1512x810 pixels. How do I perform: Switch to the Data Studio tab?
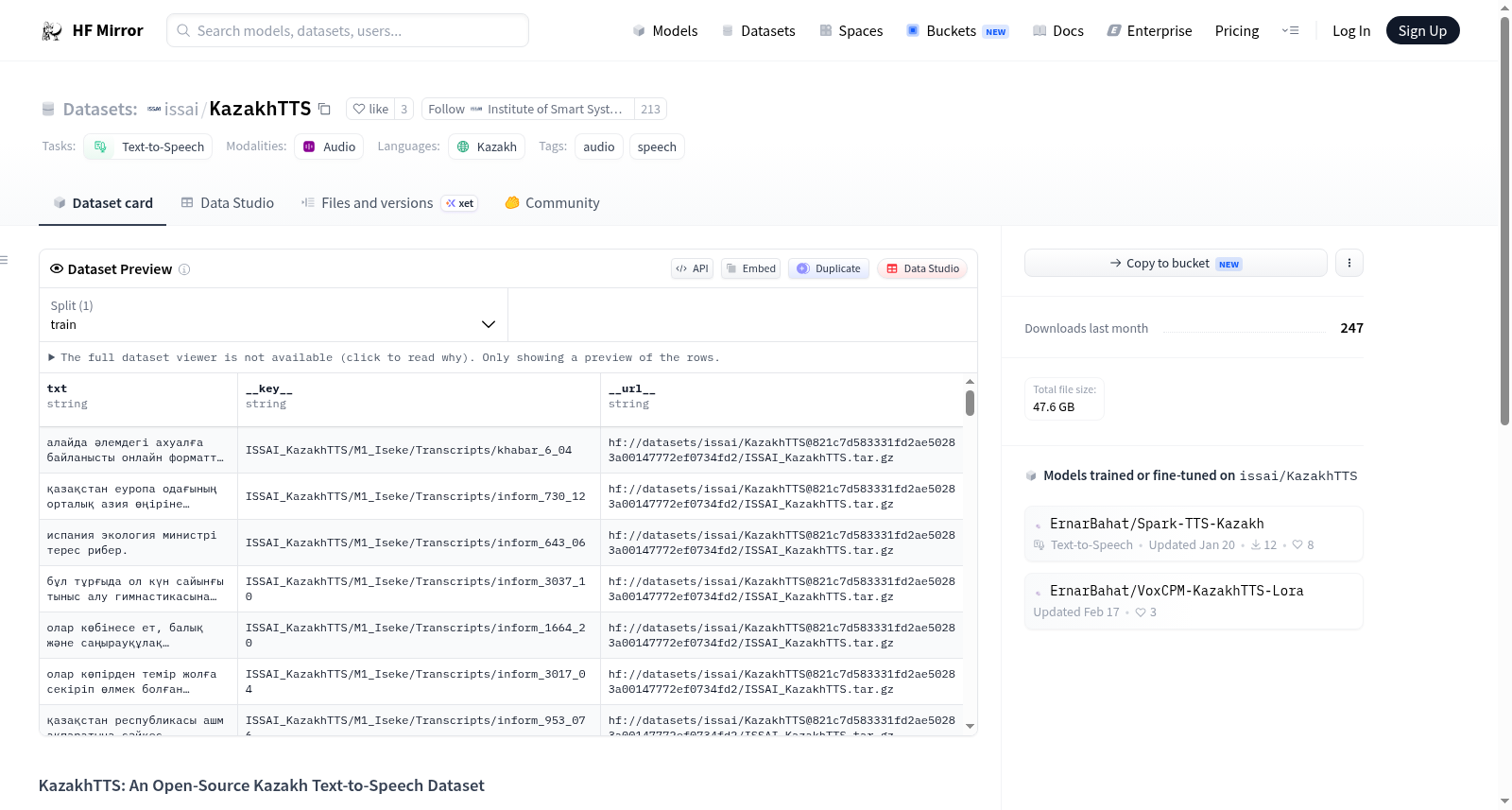tap(228, 203)
